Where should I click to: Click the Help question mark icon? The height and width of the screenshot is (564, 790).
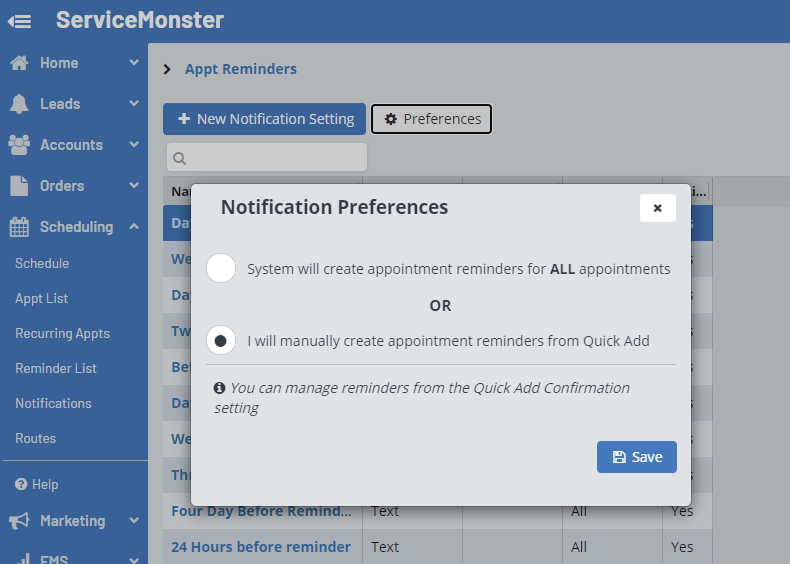click(x=21, y=484)
